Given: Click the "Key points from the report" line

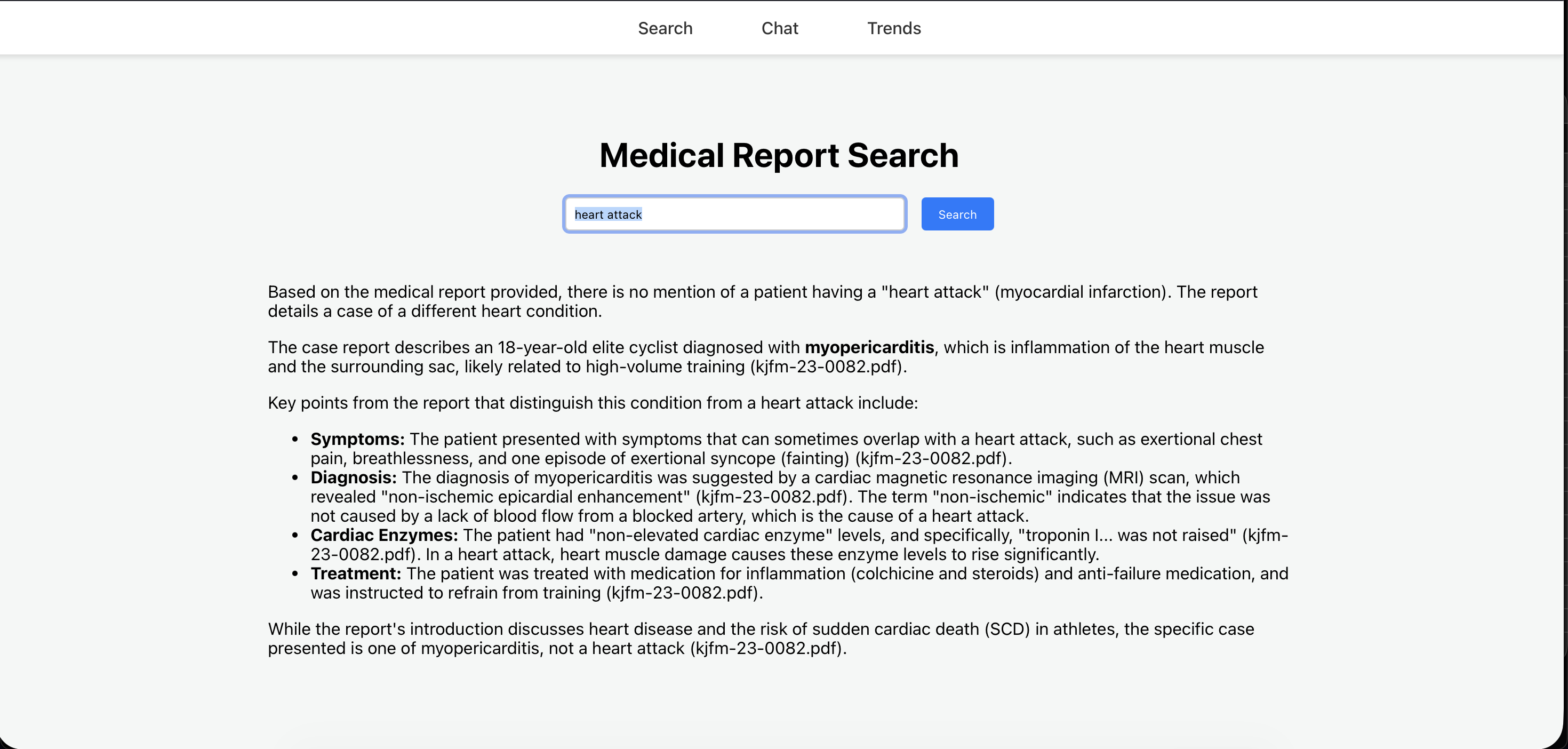Looking at the screenshot, I should pos(592,403).
